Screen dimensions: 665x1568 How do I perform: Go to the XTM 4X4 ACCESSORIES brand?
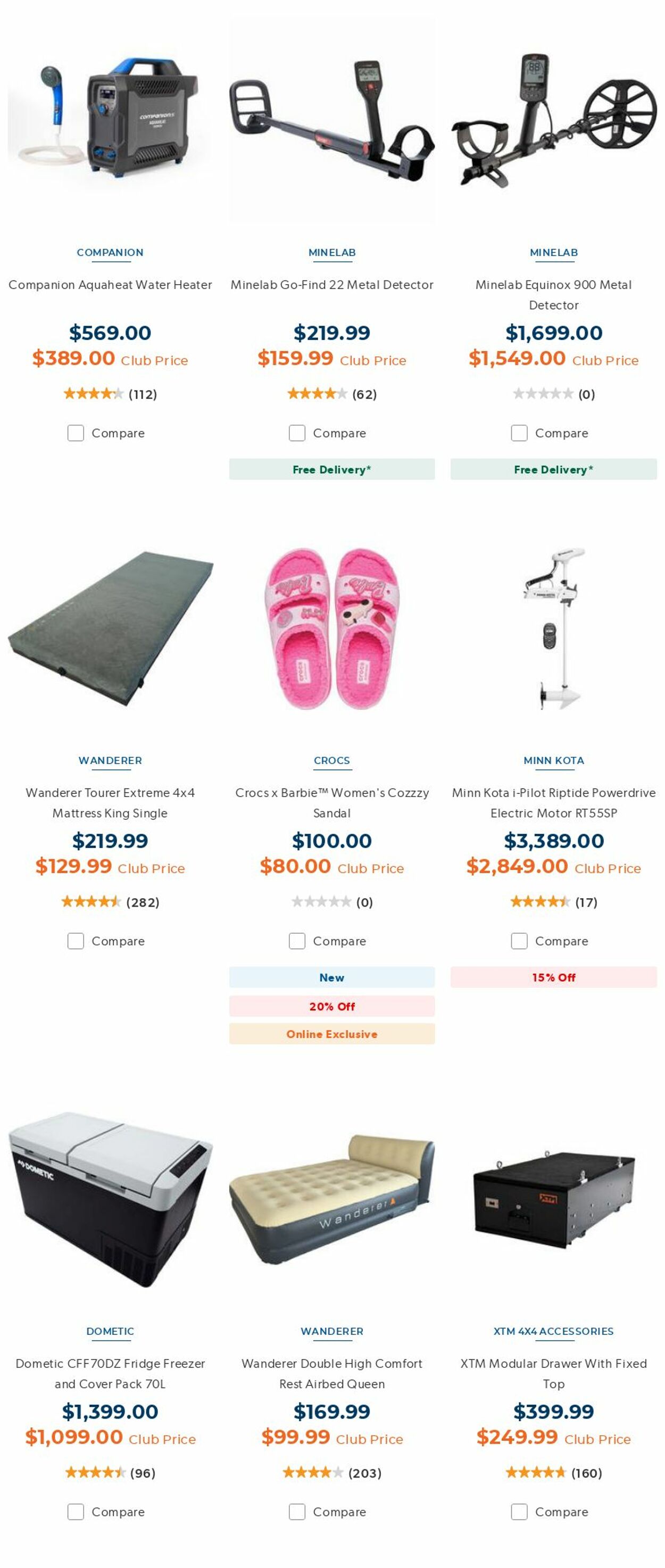[553, 1331]
